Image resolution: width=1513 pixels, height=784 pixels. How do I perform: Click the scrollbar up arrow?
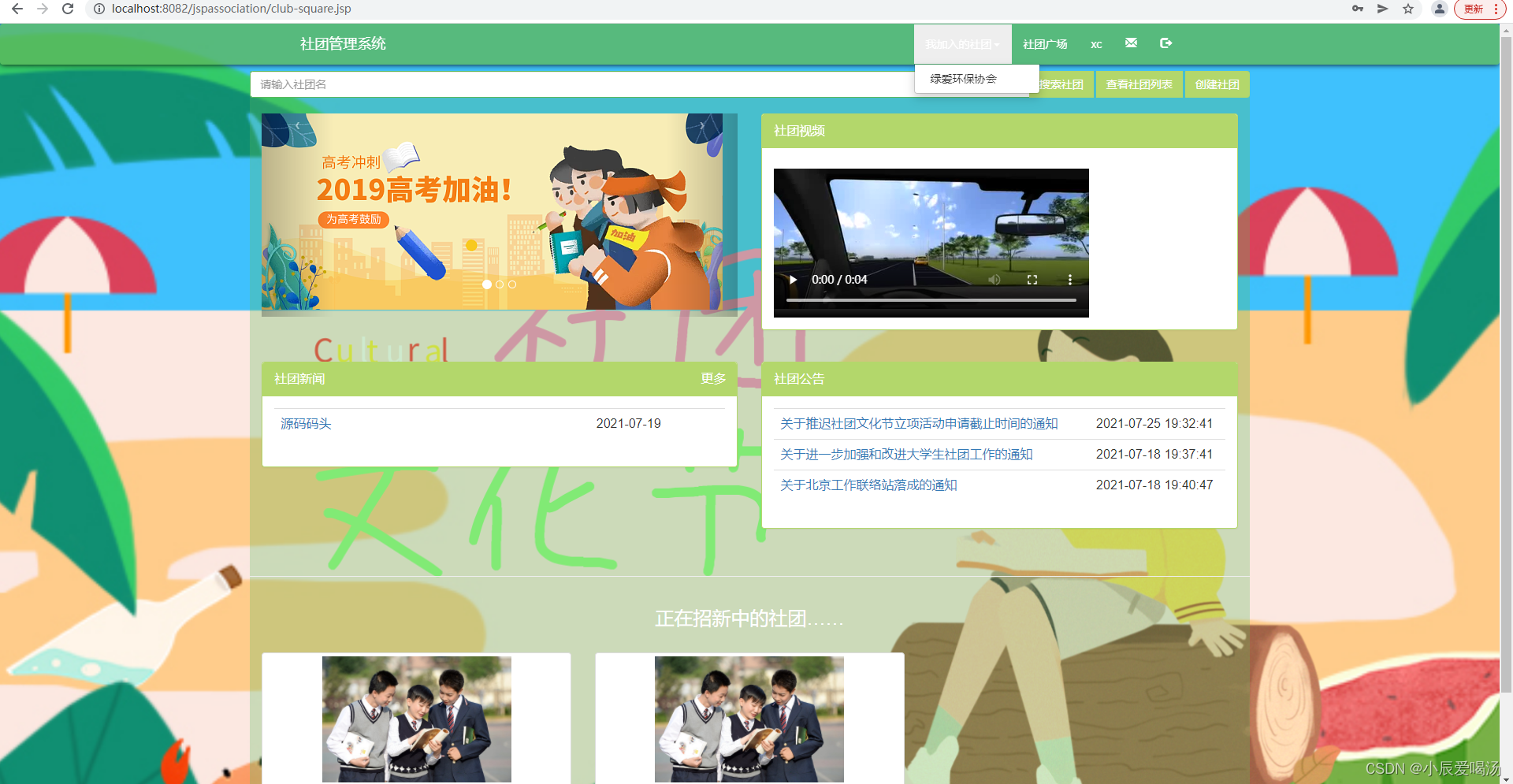pos(1506,30)
